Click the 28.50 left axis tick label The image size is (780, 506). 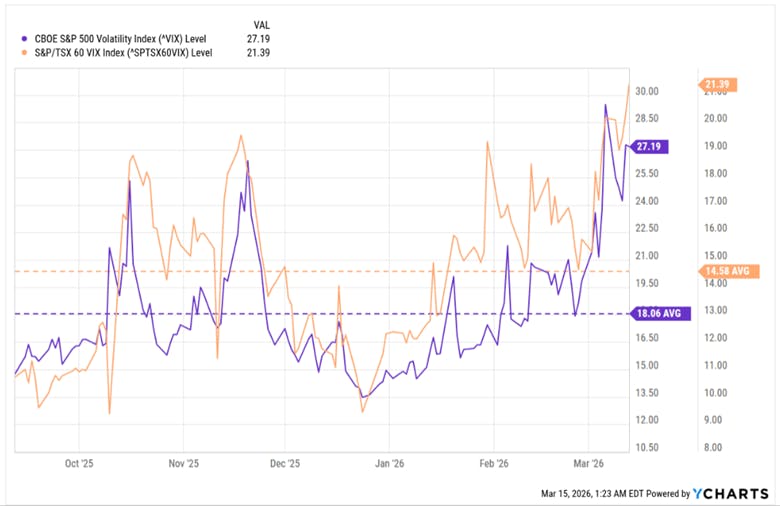(647, 118)
